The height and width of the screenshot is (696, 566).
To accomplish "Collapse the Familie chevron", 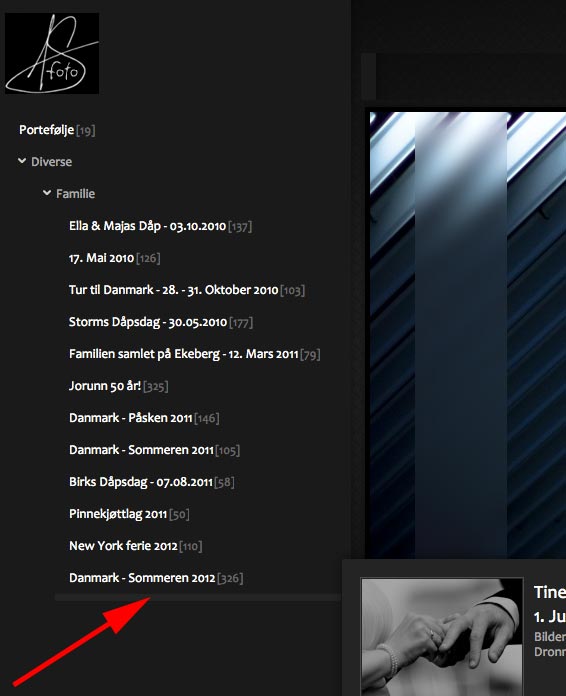I will click(47, 193).
